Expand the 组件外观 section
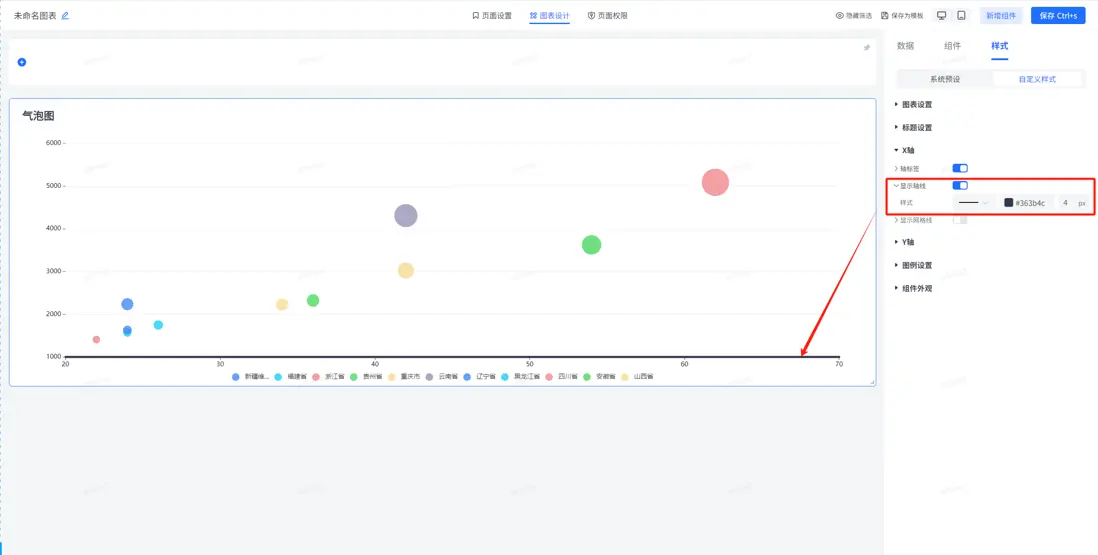Viewport: 1098px width, 555px height. click(914, 288)
